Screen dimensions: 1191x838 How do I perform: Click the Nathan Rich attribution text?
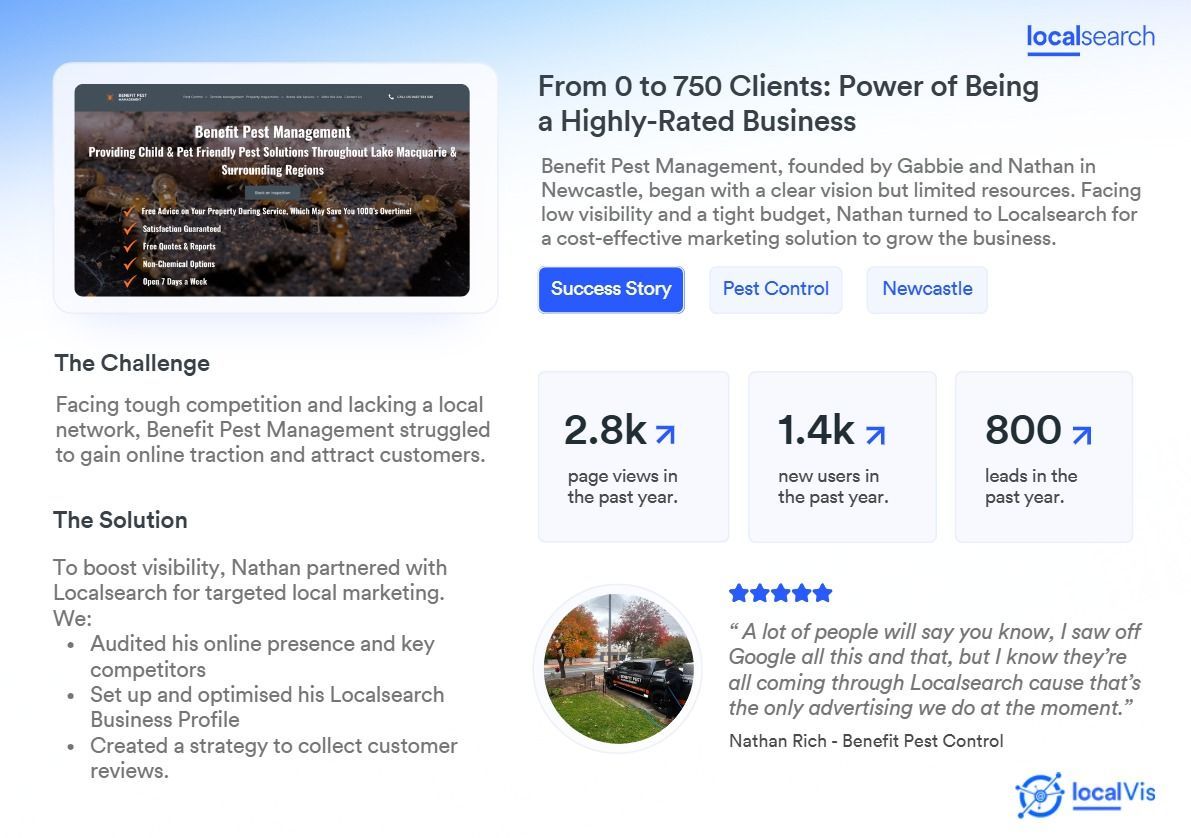click(865, 741)
